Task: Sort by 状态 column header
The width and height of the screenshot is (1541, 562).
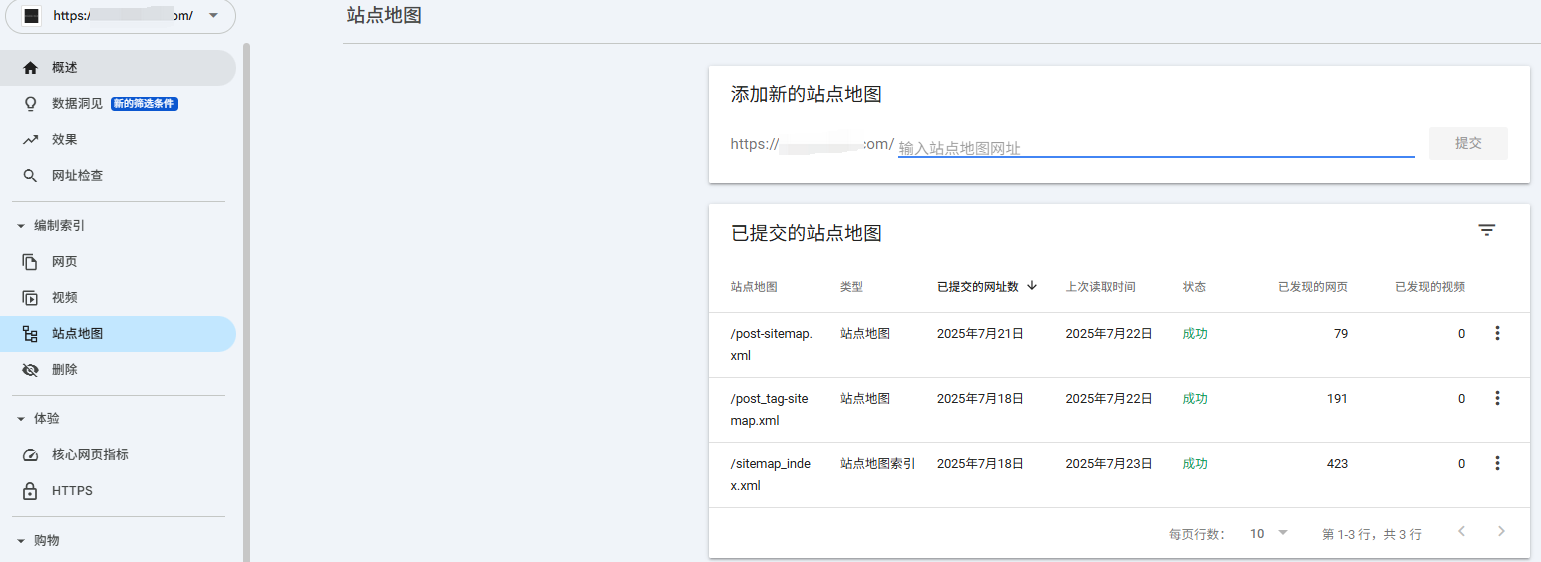Action: (1194, 287)
